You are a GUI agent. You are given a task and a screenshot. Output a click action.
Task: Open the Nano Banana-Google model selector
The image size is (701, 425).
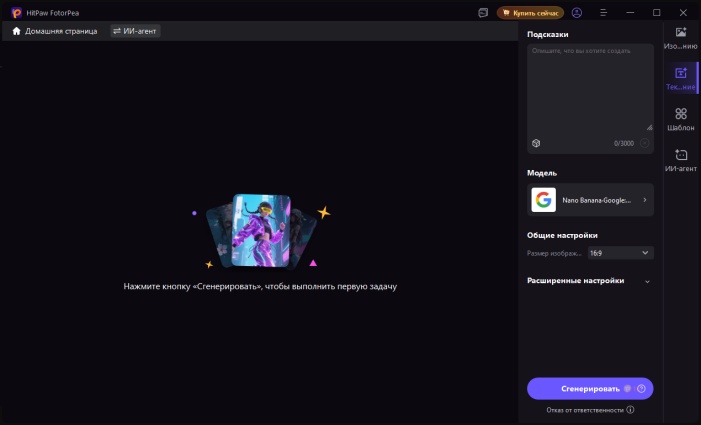click(x=590, y=200)
